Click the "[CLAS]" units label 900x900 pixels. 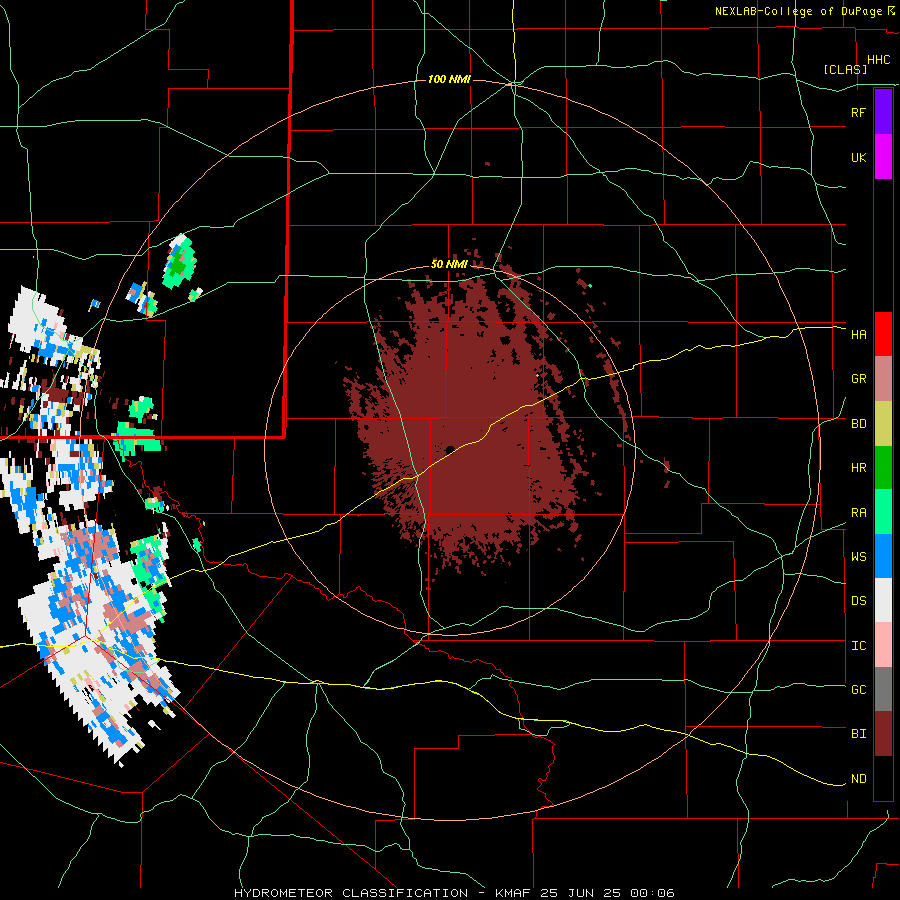(845, 69)
